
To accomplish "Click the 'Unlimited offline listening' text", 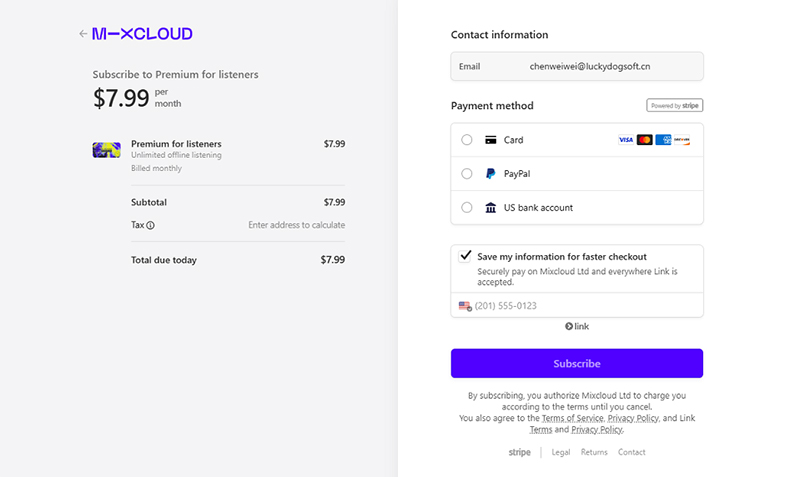I will [x=176, y=155].
